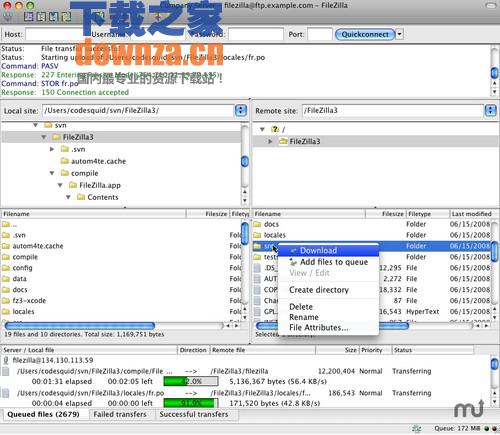500x435 pixels.
Task: Click the 91.0% fr.po progress bar
Action: click(x=191, y=403)
